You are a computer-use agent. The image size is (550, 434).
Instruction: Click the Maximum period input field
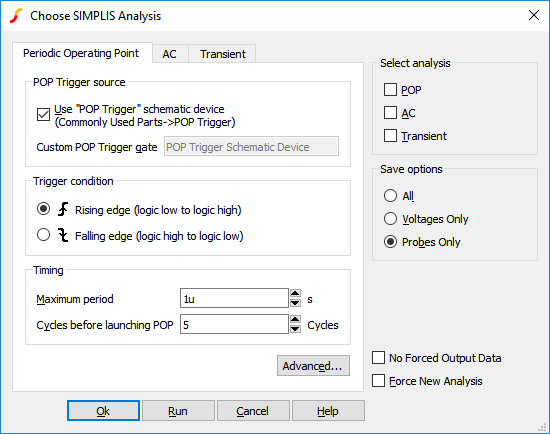click(x=234, y=298)
